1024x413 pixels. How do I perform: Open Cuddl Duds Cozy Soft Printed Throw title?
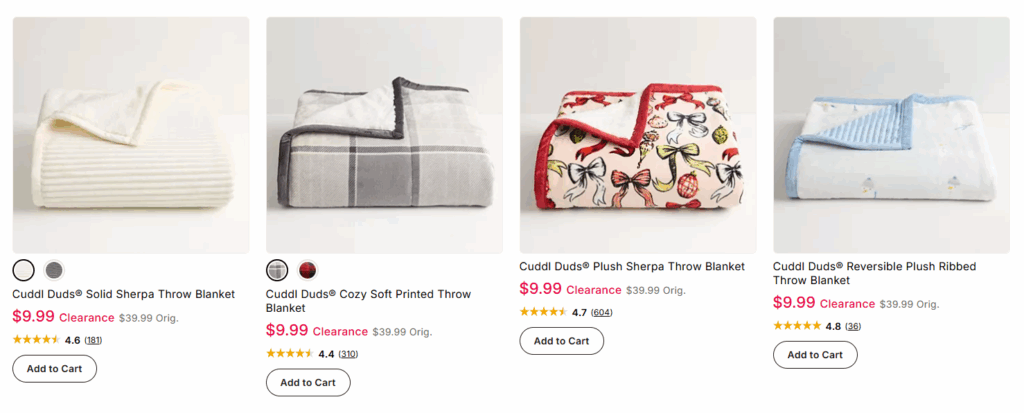pyautogui.click(x=368, y=301)
